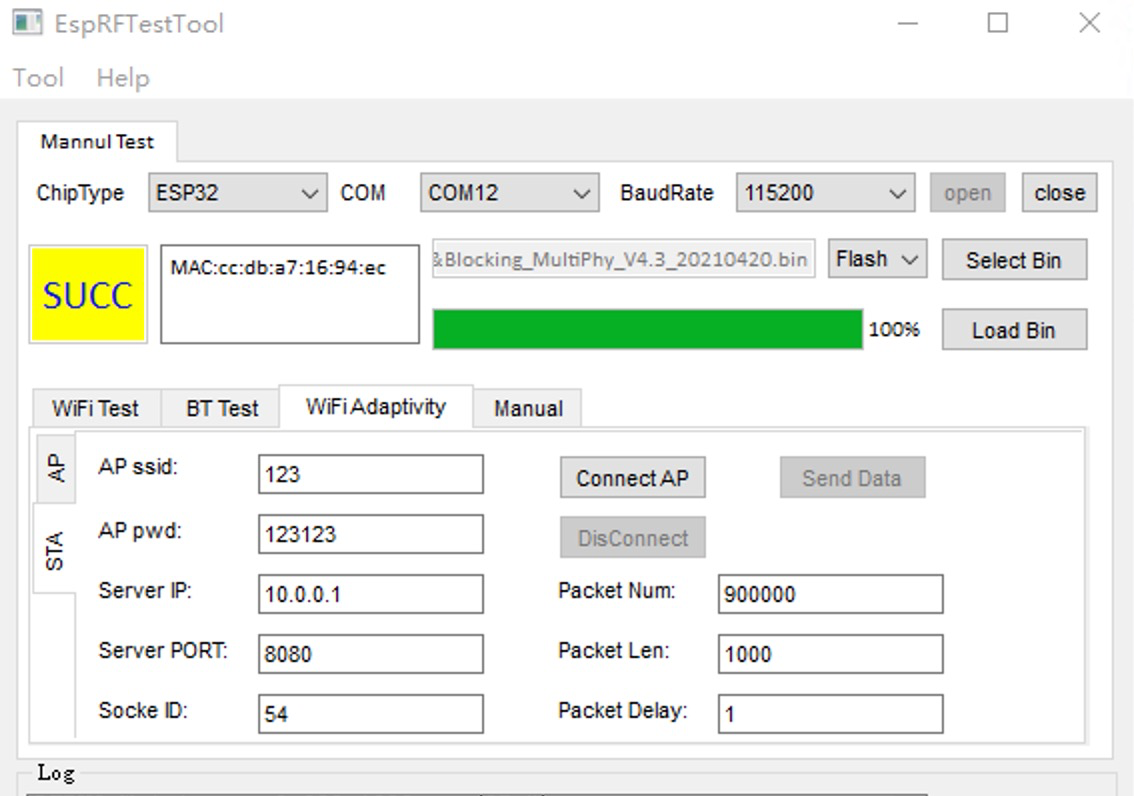Click the Load Bin button
Screen dimensions: 1134x796
point(1014,330)
